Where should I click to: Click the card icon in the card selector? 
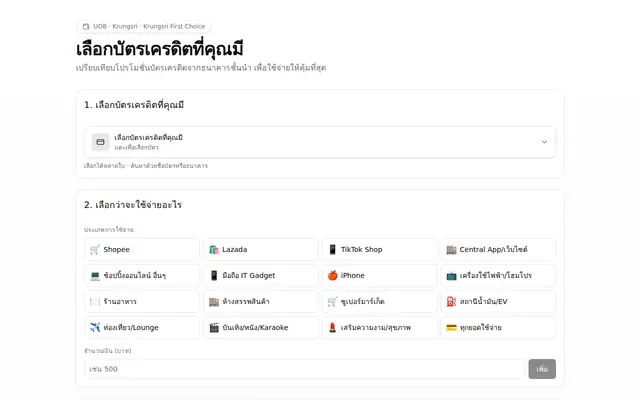100,142
